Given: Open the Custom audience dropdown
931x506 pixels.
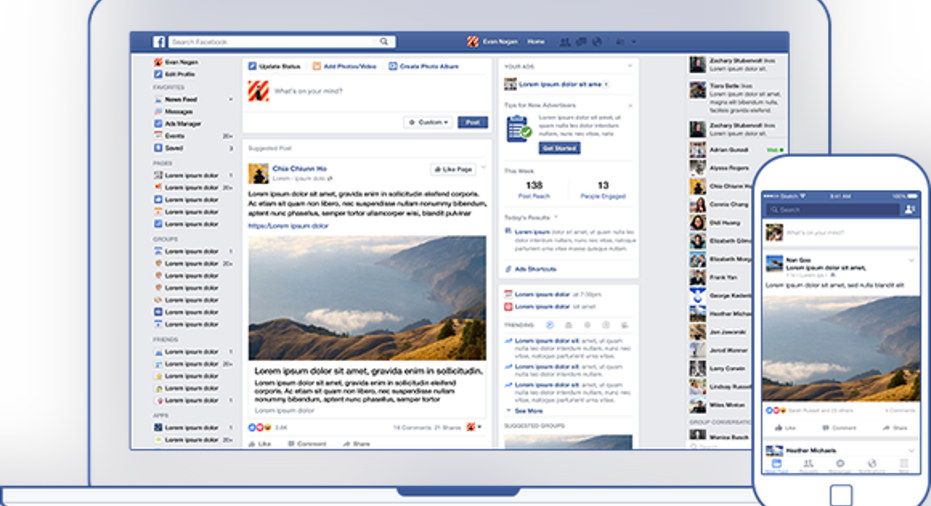Looking at the screenshot, I should (429, 122).
